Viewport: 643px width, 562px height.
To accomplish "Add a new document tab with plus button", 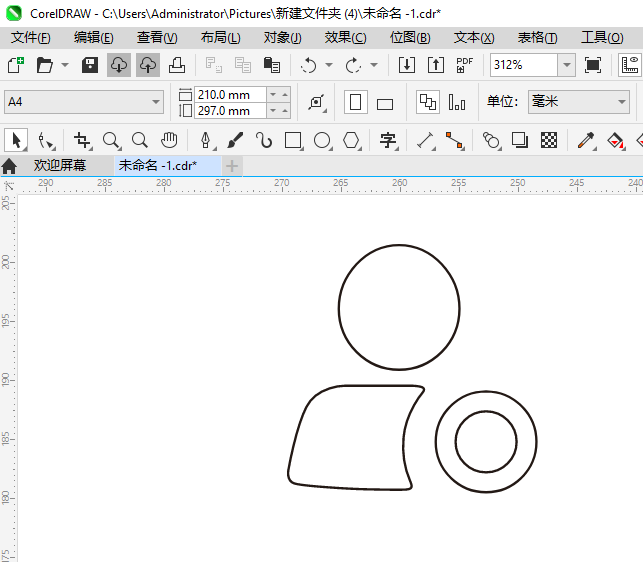I will [x=232, y=165].
